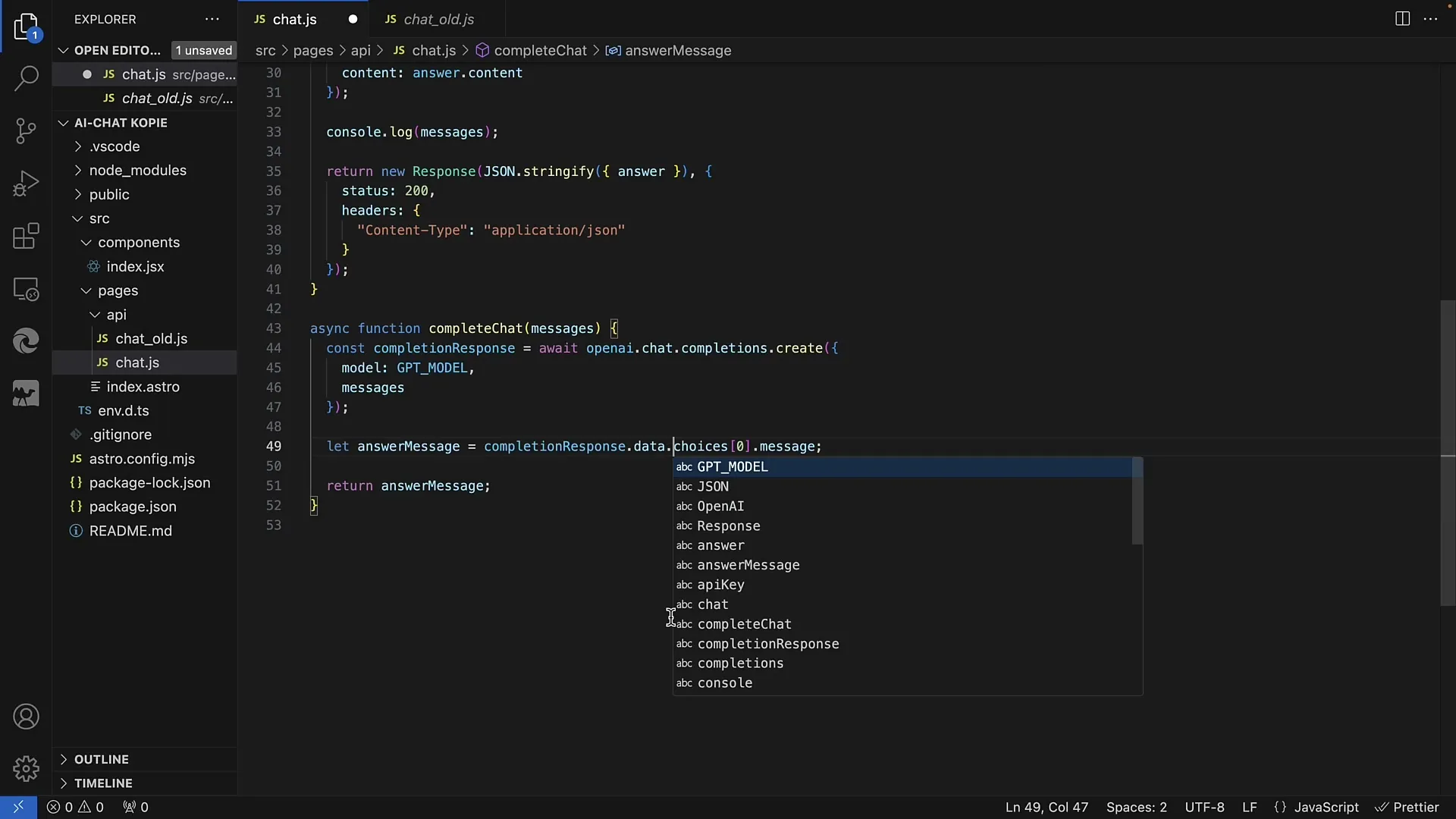Viewport: 1456px width, 819px height.
Task: Open the Extensions view
Action: [x=26, y=236]
